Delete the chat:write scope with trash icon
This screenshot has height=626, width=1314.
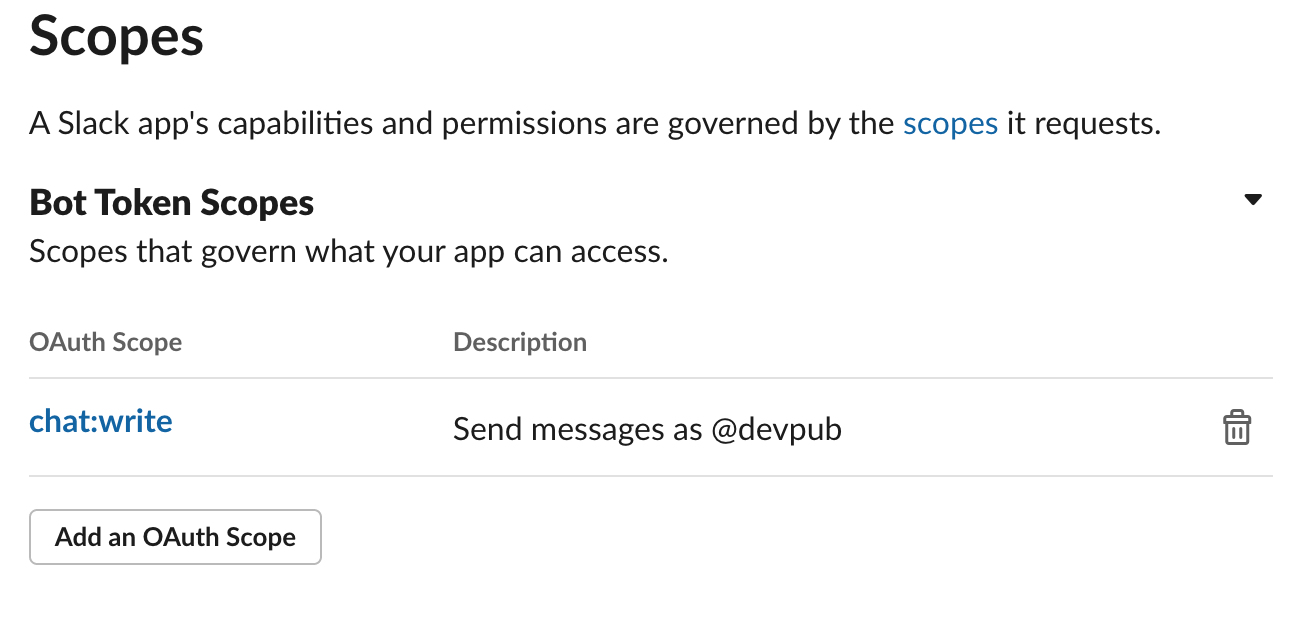pos(1237,427)
